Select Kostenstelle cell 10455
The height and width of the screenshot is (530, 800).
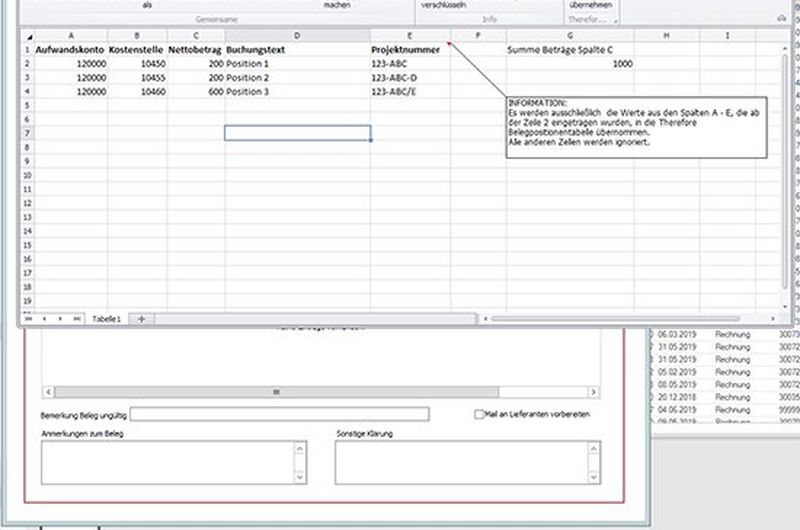pyautogui.click(x=137, y=78)
